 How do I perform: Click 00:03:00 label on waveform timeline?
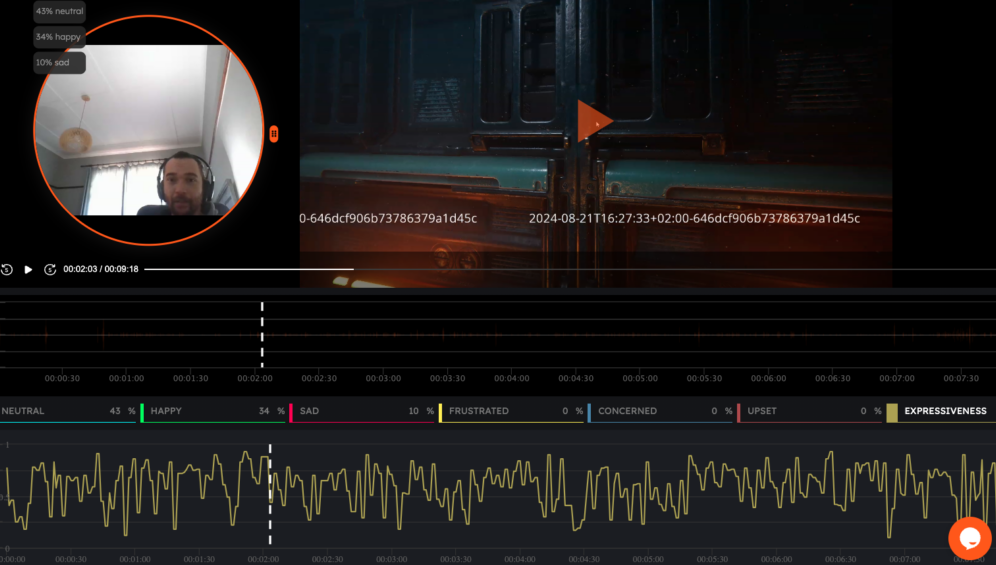[x=383, y=378]
